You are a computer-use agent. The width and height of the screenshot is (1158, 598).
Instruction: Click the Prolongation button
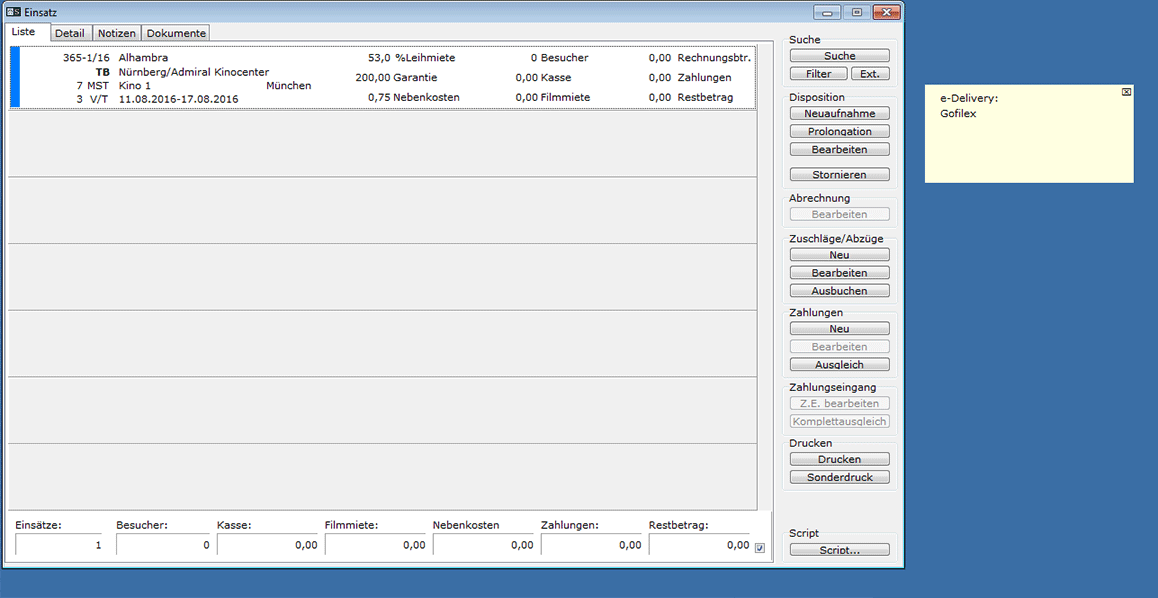coord(839,132)
